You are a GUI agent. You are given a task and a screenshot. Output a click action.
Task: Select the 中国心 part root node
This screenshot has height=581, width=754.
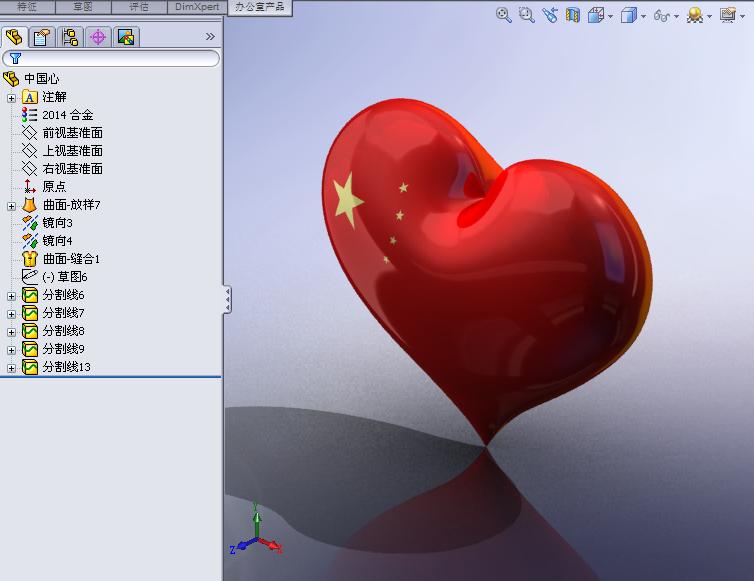tap(32, 78)
